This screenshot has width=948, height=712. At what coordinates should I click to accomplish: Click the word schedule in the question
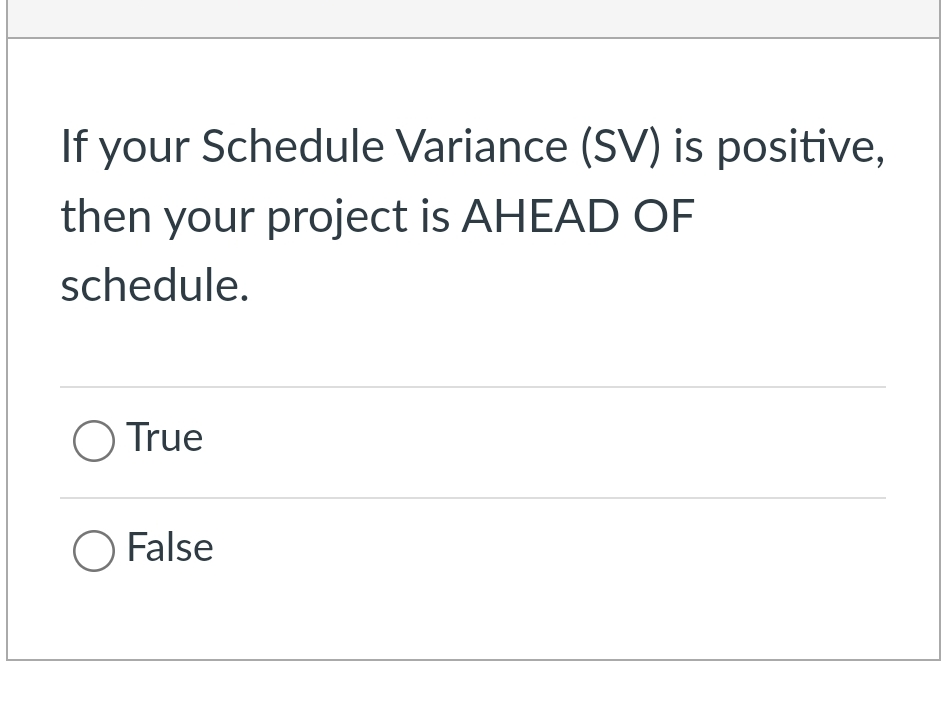pos(148,285)
